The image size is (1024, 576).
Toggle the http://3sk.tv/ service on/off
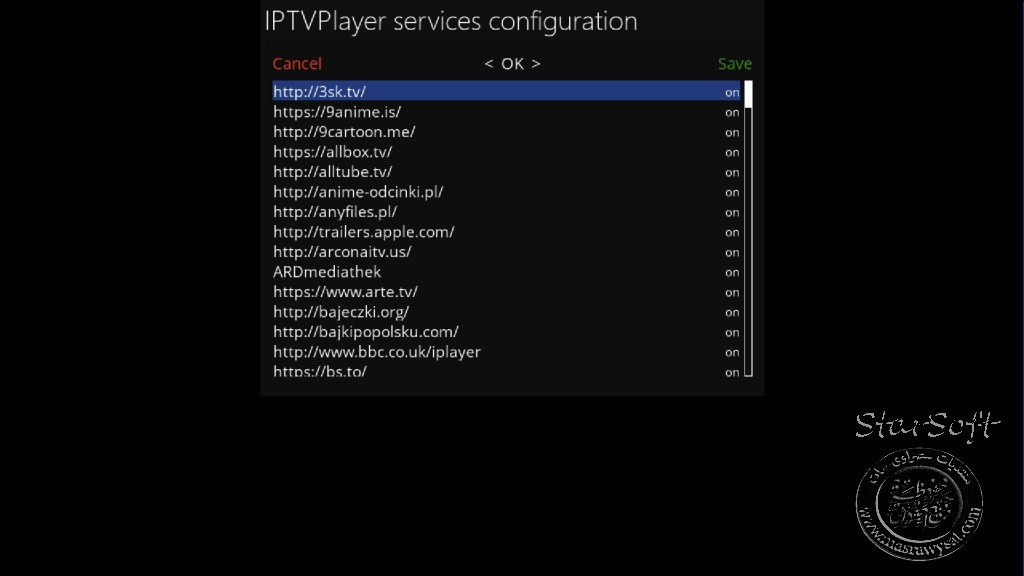pos(732,92)
